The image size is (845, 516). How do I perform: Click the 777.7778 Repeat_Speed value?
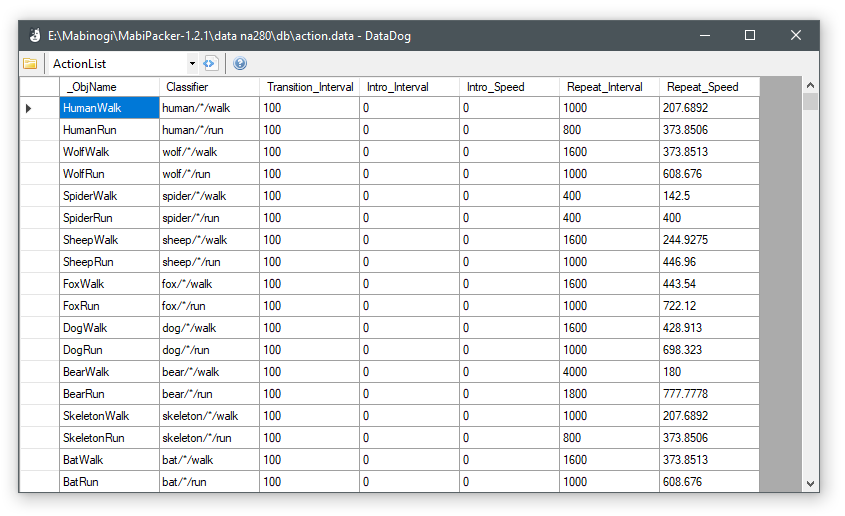coord(709,394)
